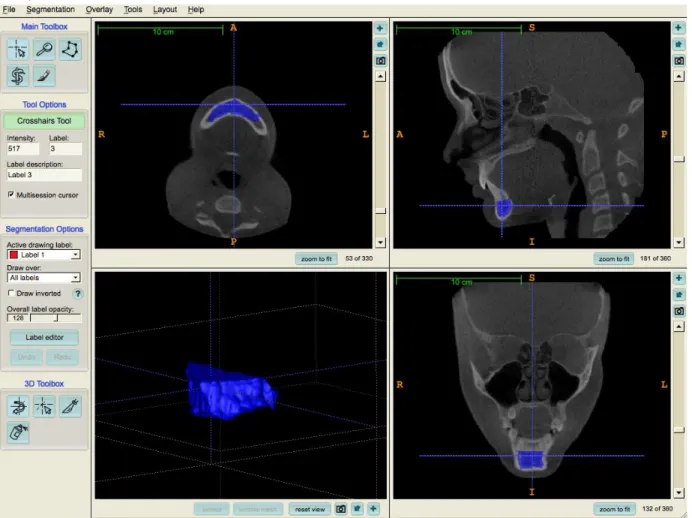Open the Draw over All labels dropdown

[x=43, y=278]
